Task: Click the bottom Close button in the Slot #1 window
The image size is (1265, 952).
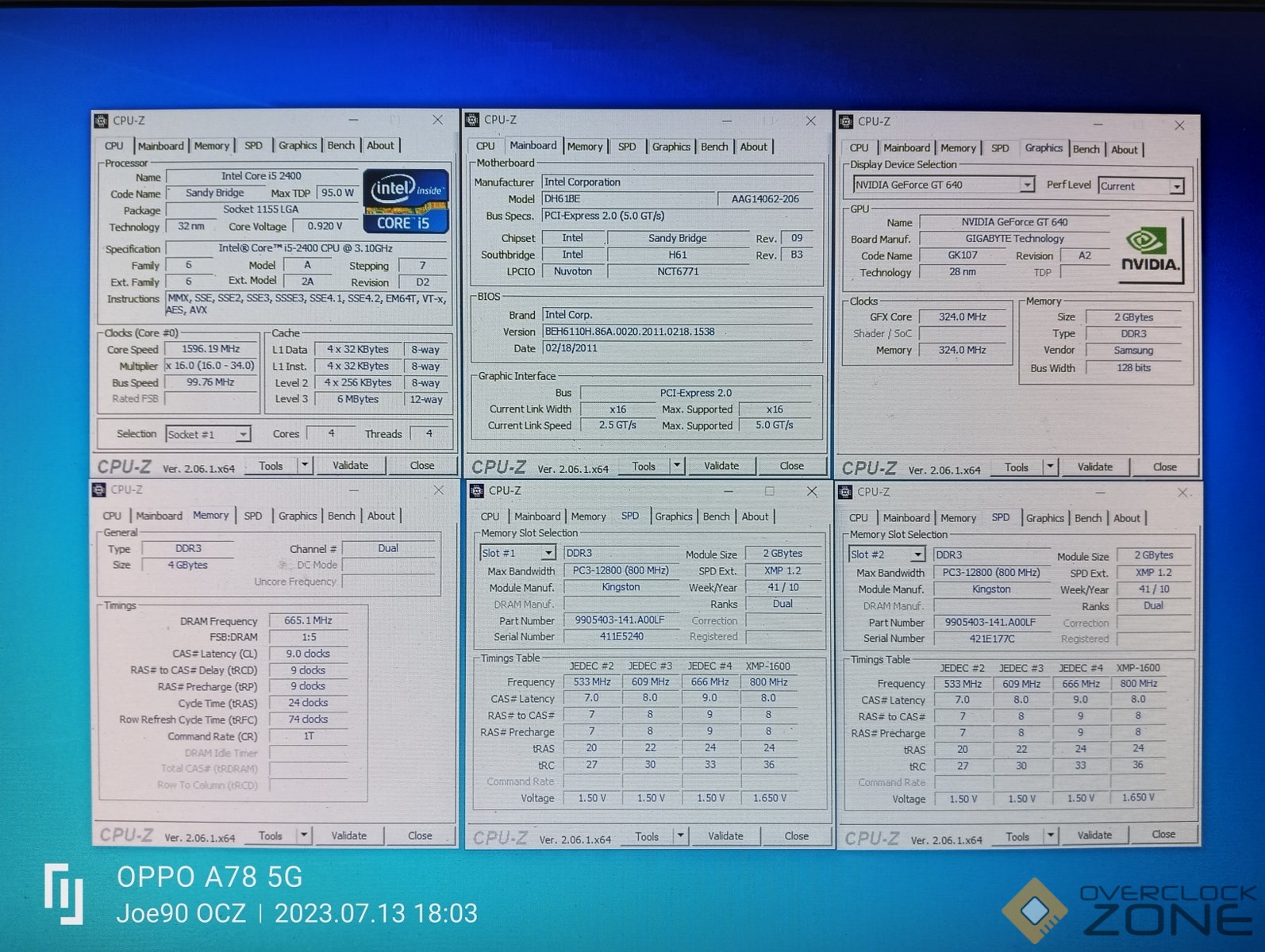Action: tap(797, 835)
